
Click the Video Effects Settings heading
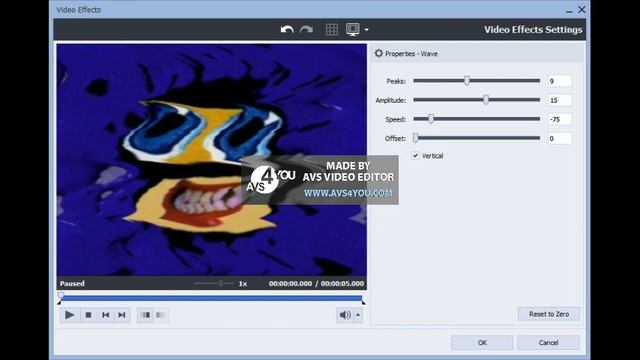click(533, 29)
